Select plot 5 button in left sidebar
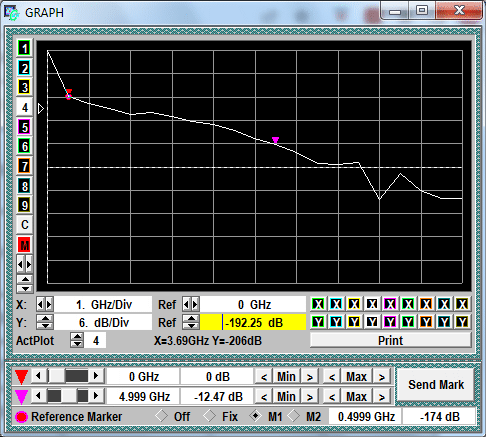The height and width of the screenshot is (437, 486). [x=24, y=127]
